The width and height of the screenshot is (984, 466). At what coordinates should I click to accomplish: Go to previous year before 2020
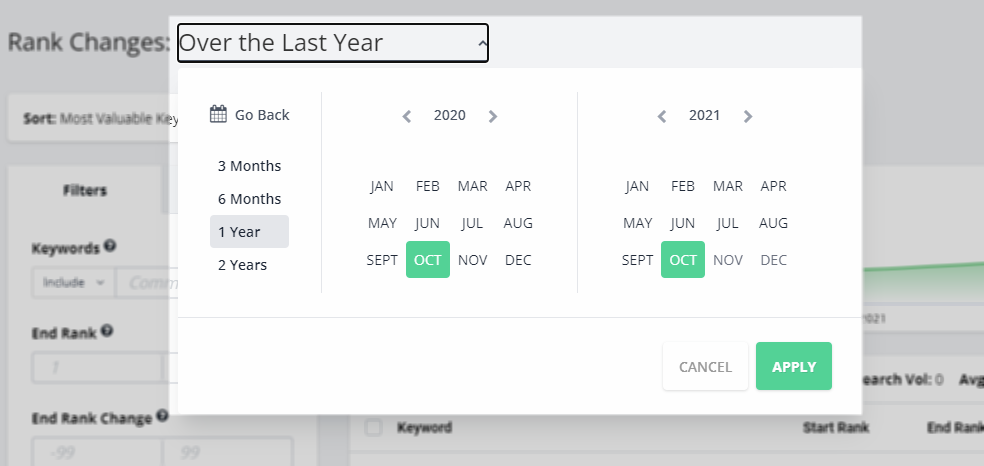click(x=407, y=116)
